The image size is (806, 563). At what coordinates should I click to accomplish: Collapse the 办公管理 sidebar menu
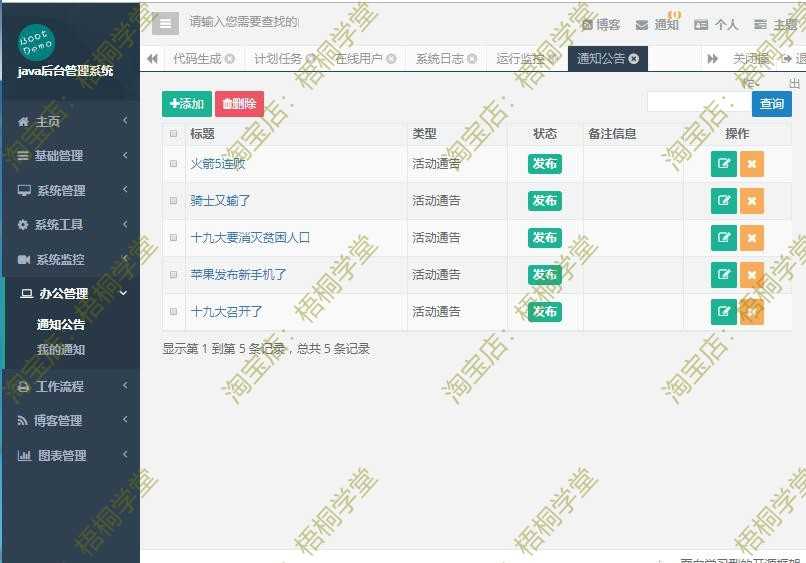point(71,294)
